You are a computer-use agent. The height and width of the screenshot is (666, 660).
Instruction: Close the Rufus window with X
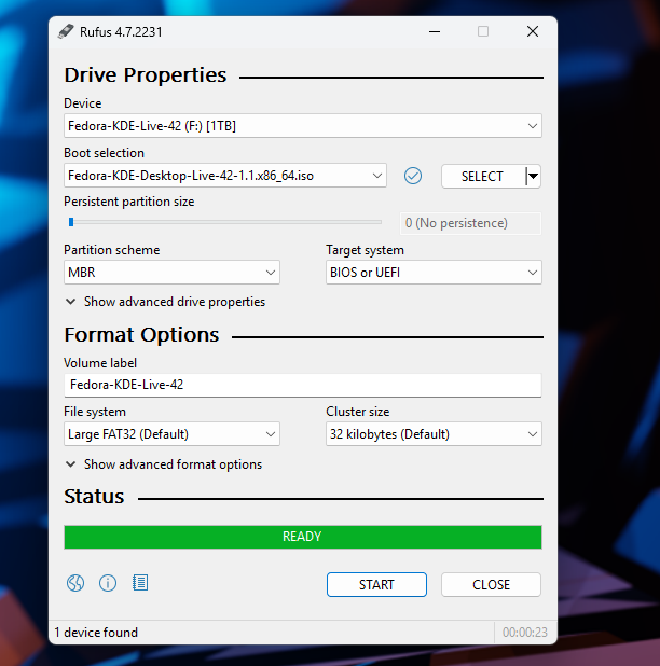pos(532,31)
